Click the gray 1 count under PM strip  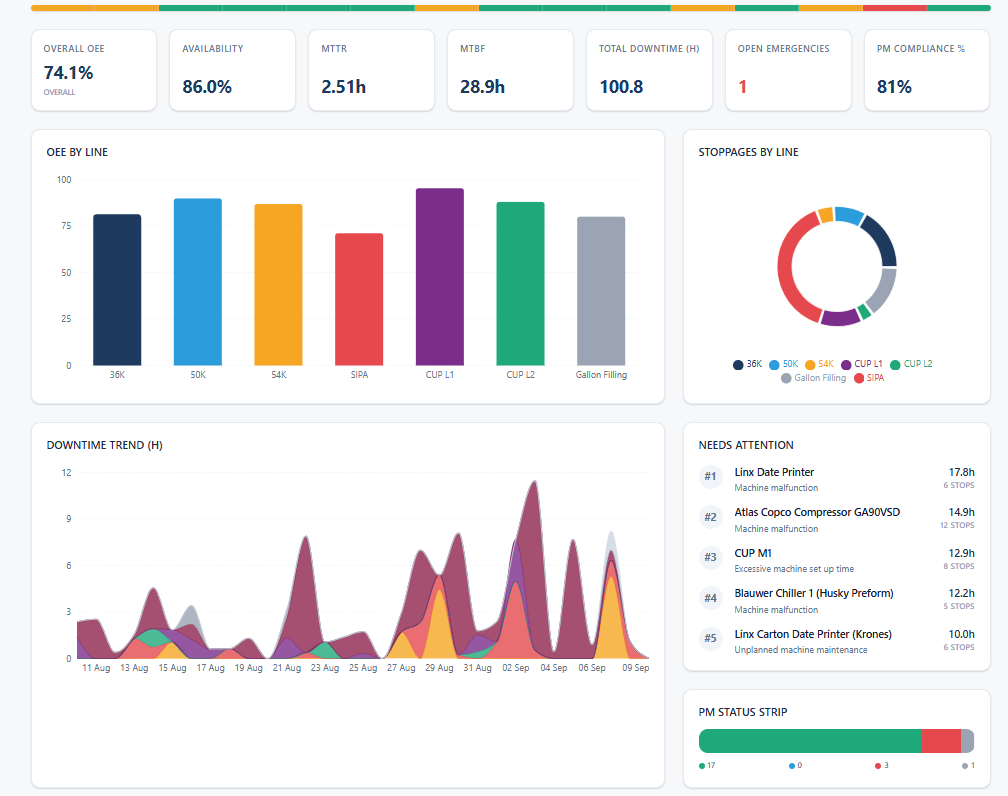pyautogui.click(x=969, y=766)
